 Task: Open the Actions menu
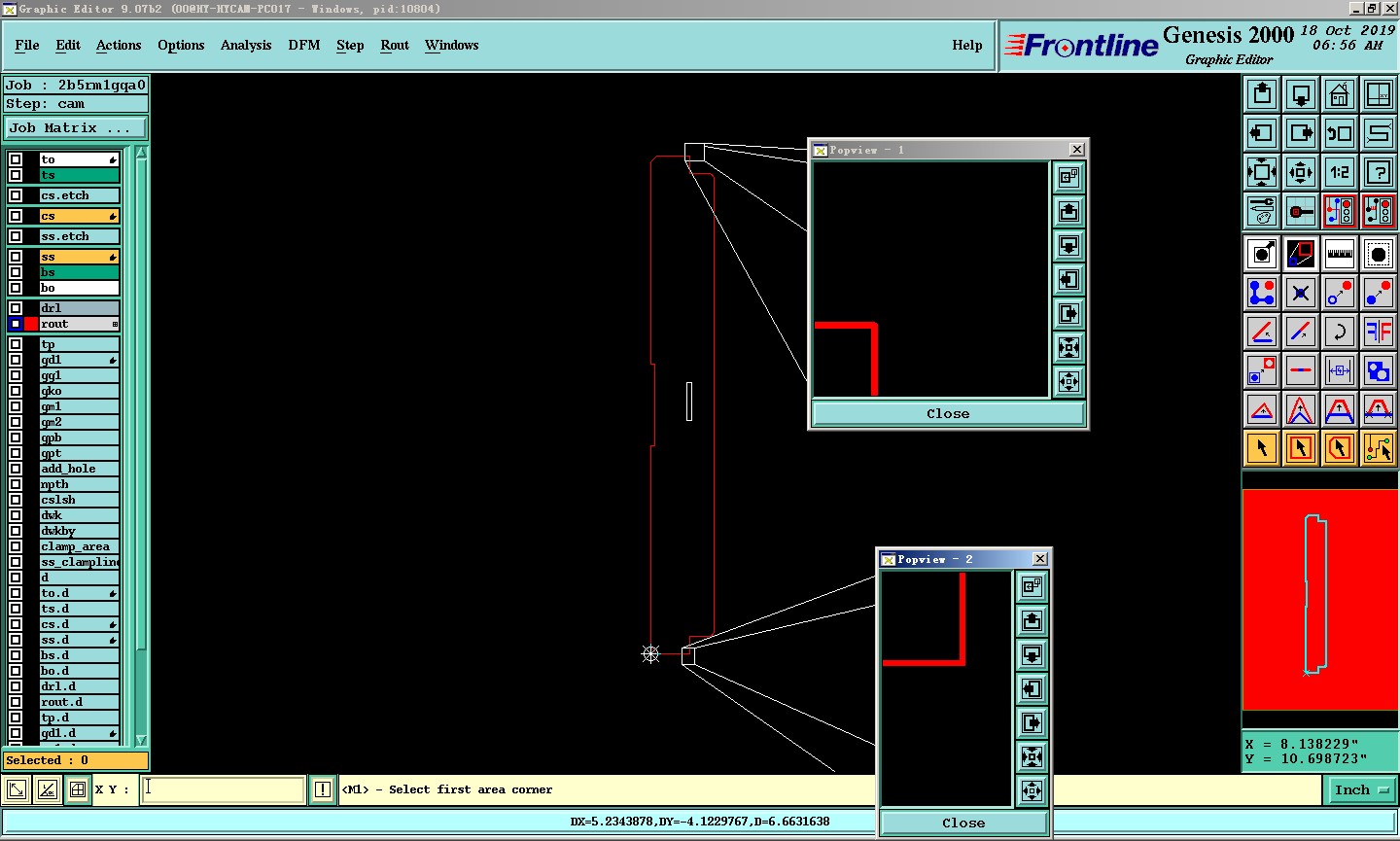[119, 45]
